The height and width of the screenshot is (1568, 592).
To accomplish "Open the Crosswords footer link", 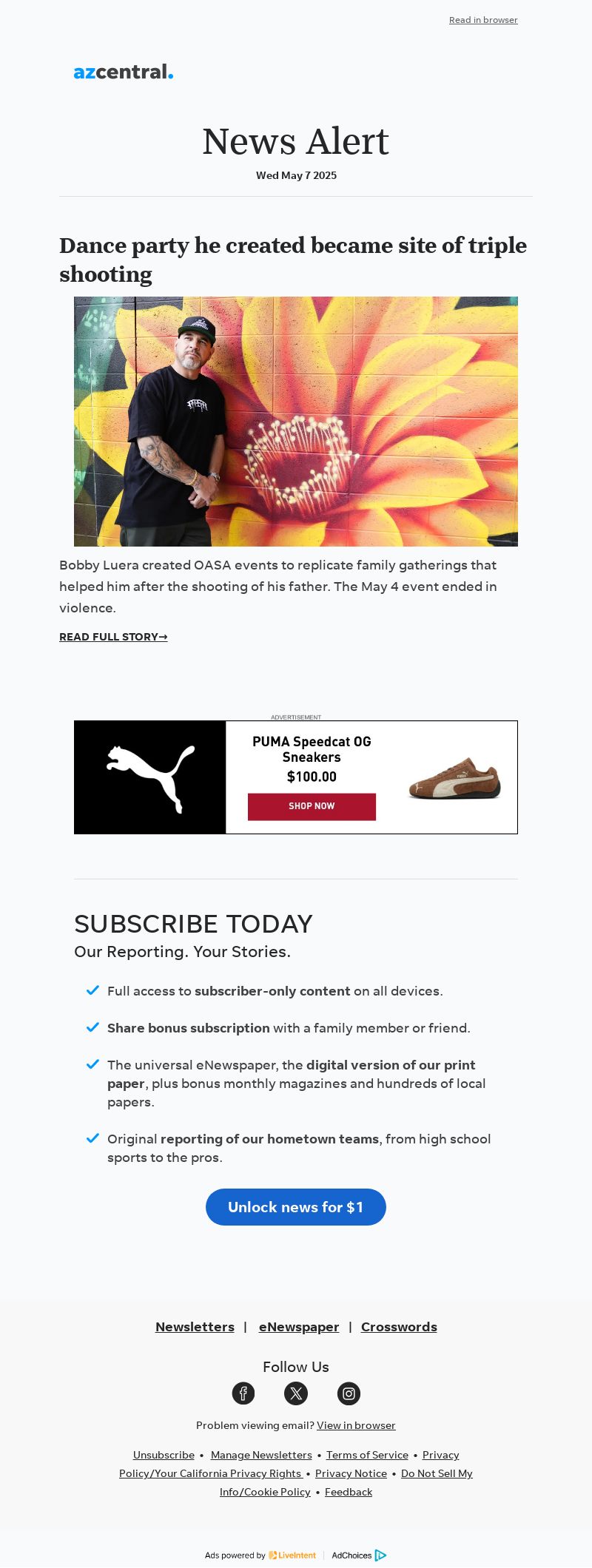I will click(399, 1327).
